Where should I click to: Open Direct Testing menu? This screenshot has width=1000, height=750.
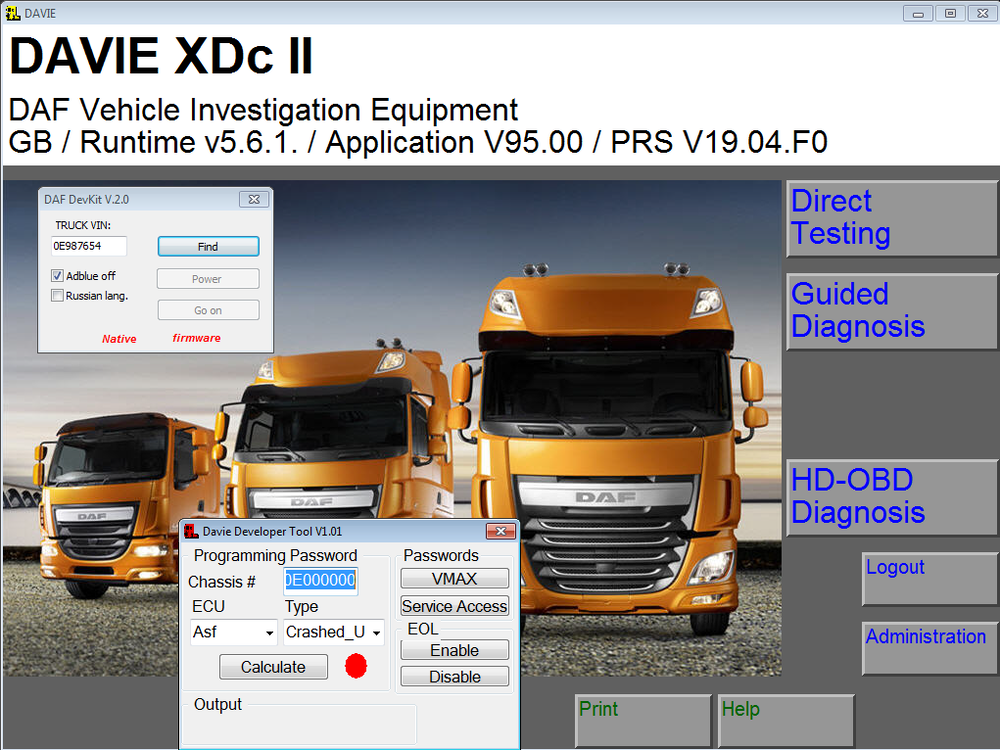(x=890, y=218)
